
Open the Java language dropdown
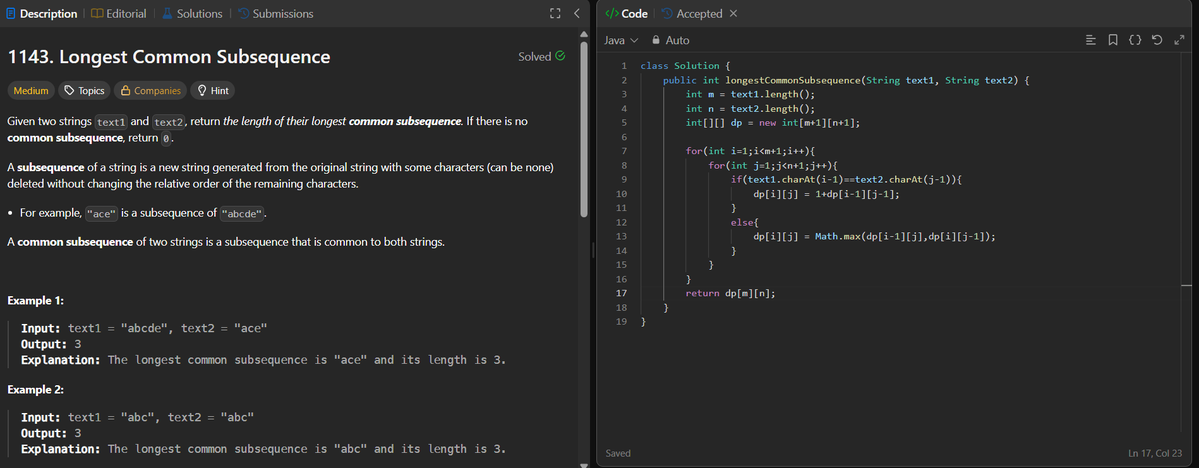point(621,40)
